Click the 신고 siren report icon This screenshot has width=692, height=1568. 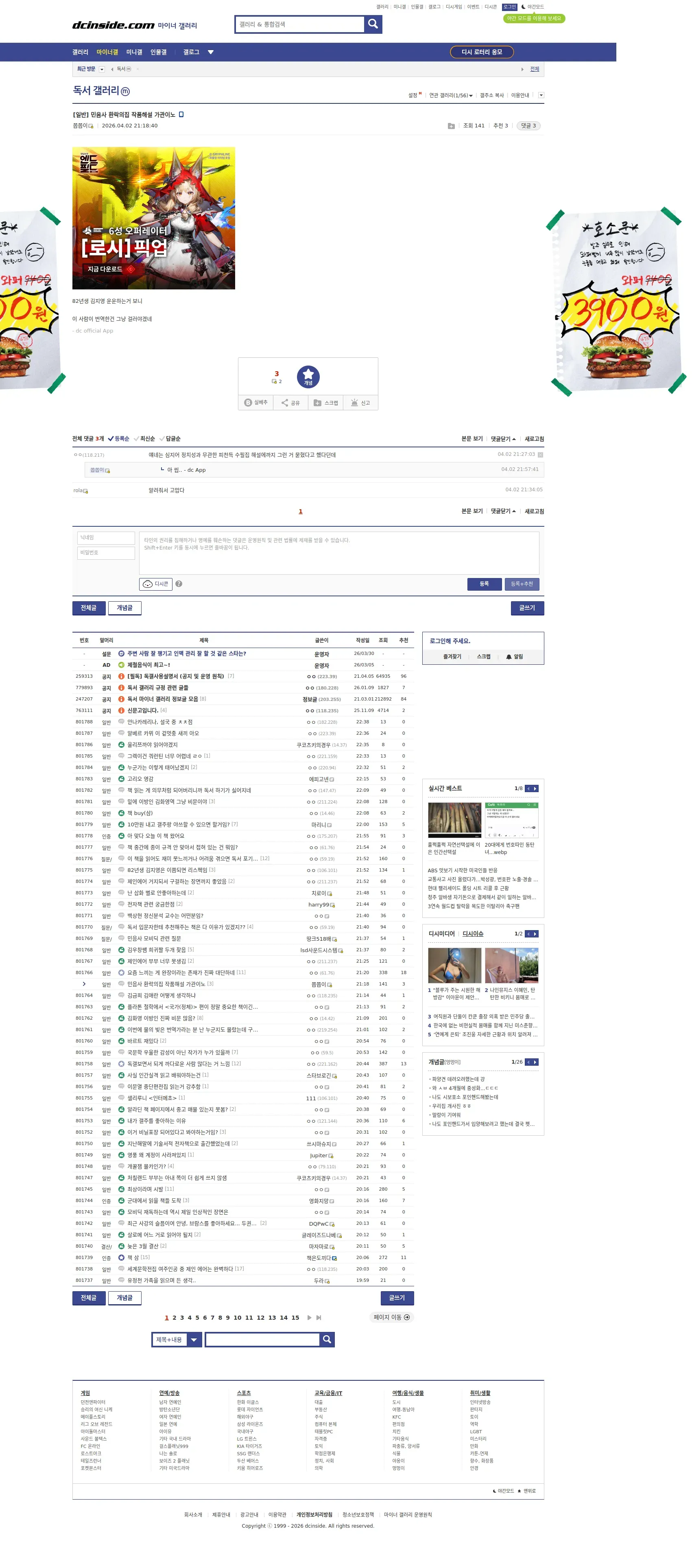(354, 402)
